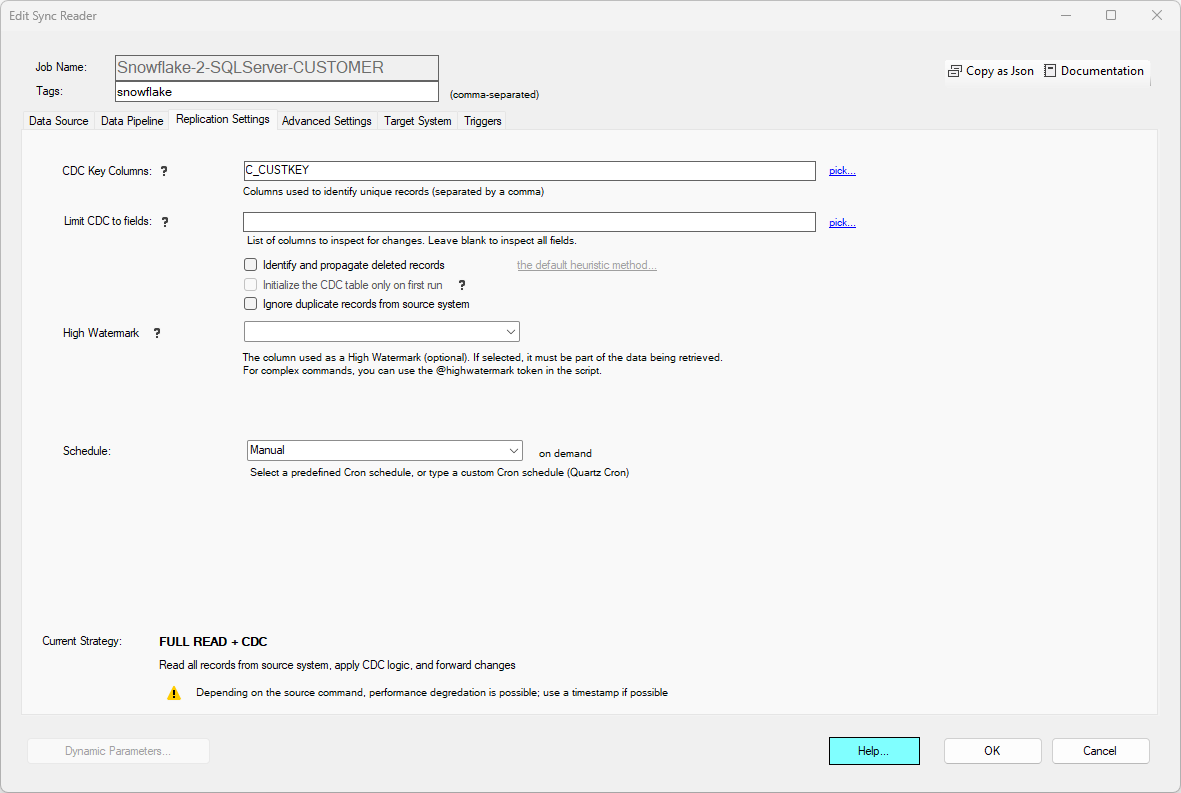1181x793 pixels.
Task: Click 'Read all records from source system' text
Action: click(x=337, y=665)
